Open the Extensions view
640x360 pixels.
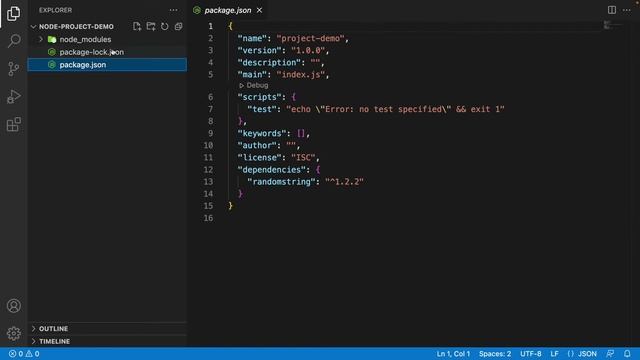point(13,124)
